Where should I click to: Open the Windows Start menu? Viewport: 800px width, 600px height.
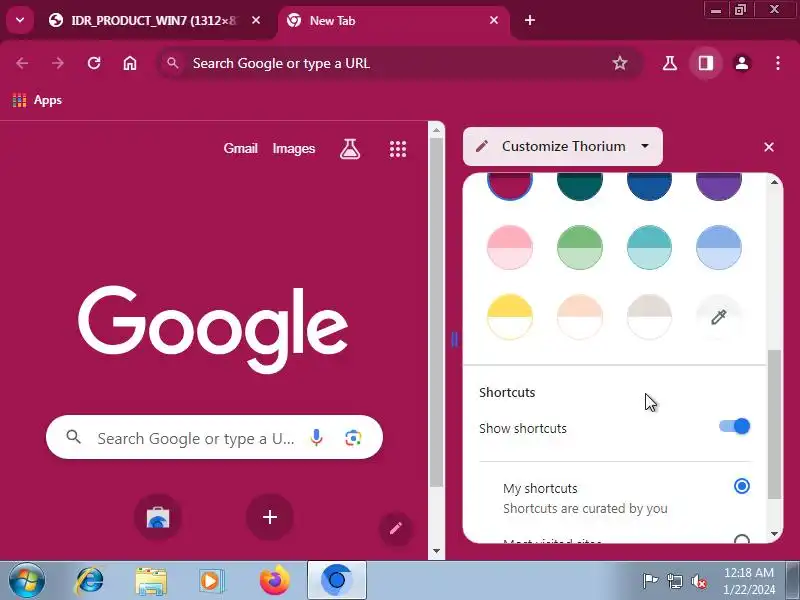pos(26,581)
